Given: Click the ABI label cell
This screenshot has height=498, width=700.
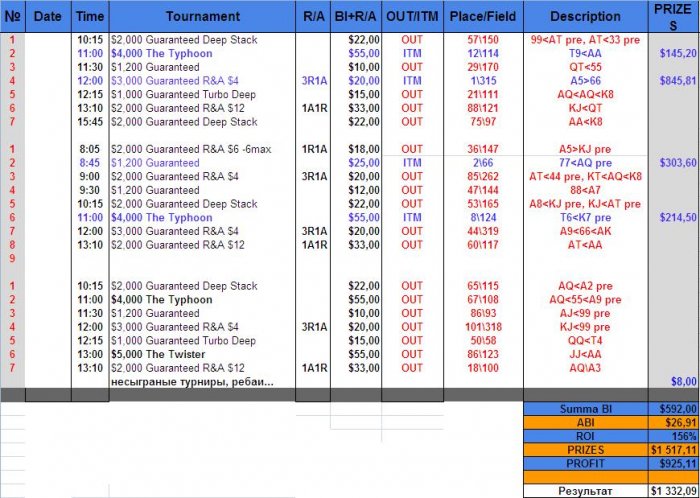Looking at the screenshot, I should coord(585,423).
